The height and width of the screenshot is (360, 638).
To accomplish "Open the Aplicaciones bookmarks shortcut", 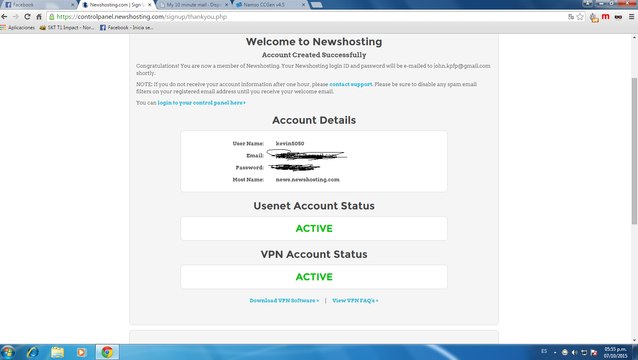I will 18,28.
